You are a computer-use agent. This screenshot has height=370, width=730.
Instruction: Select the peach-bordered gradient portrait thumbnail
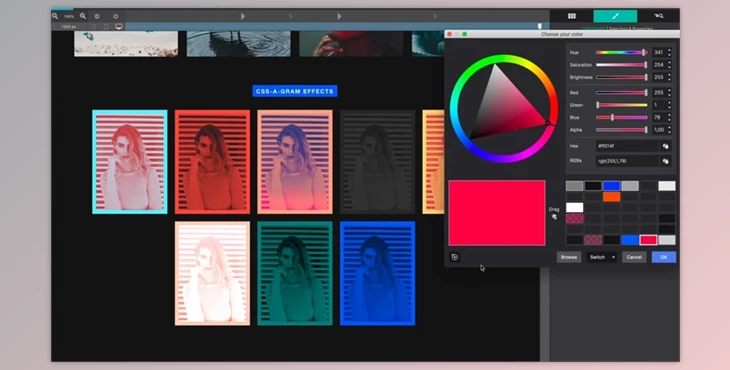295,162
